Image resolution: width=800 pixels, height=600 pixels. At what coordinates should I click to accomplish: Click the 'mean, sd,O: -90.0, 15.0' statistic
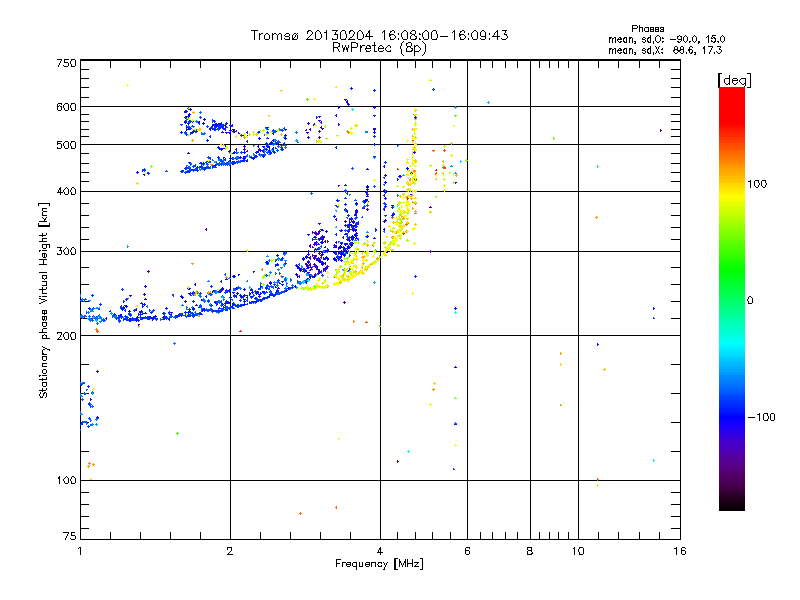(x=666, y=39)
